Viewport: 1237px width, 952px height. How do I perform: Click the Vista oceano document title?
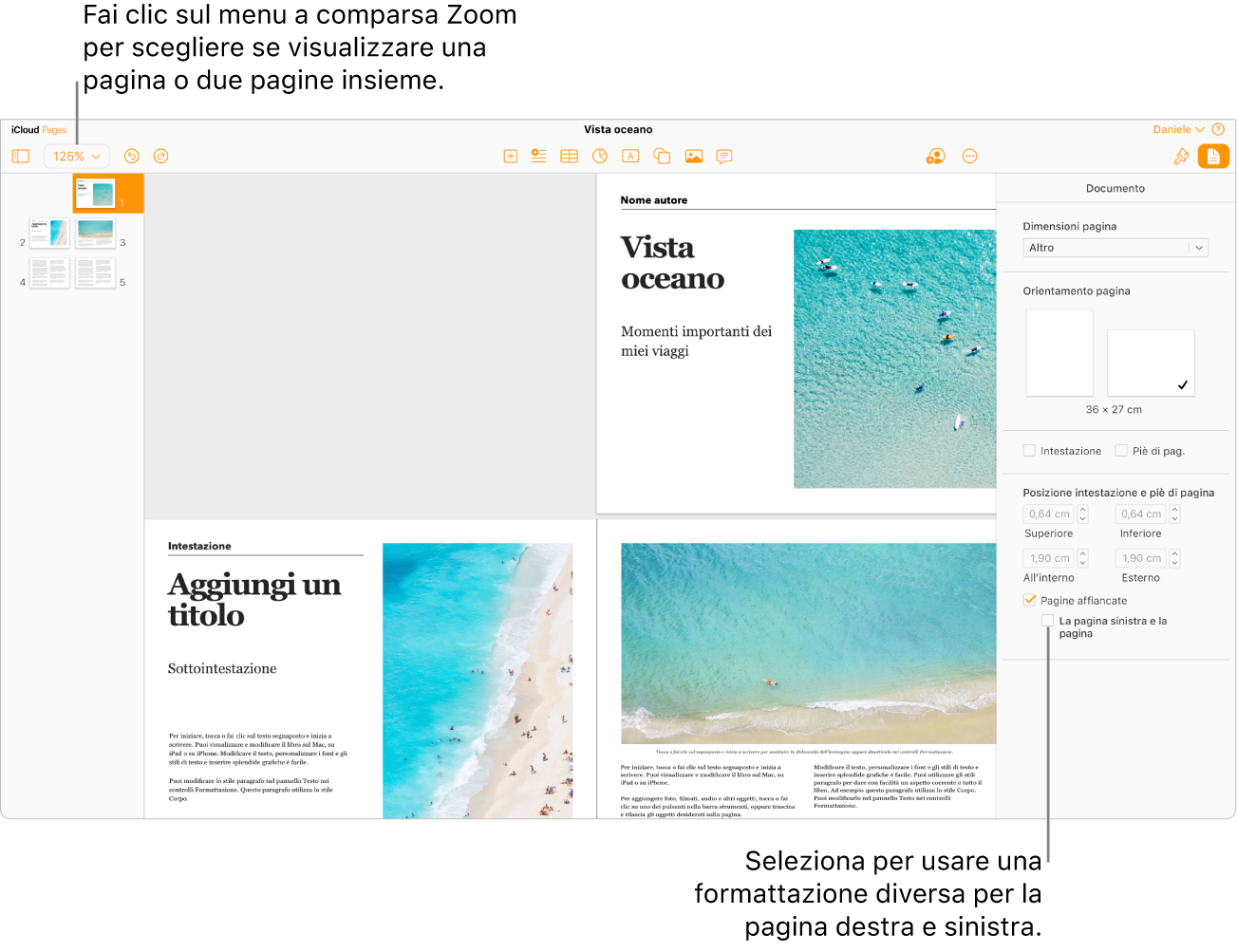(x=618, y=130)
